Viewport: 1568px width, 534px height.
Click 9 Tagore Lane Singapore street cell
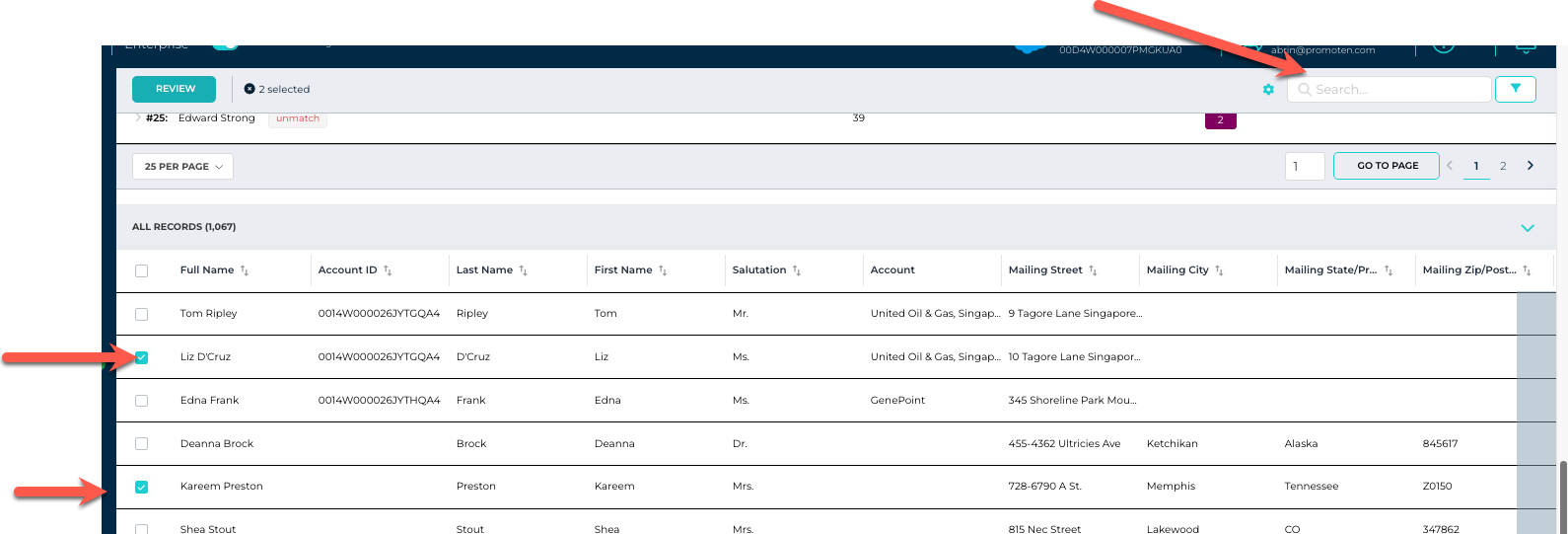tap(1075, 314)
